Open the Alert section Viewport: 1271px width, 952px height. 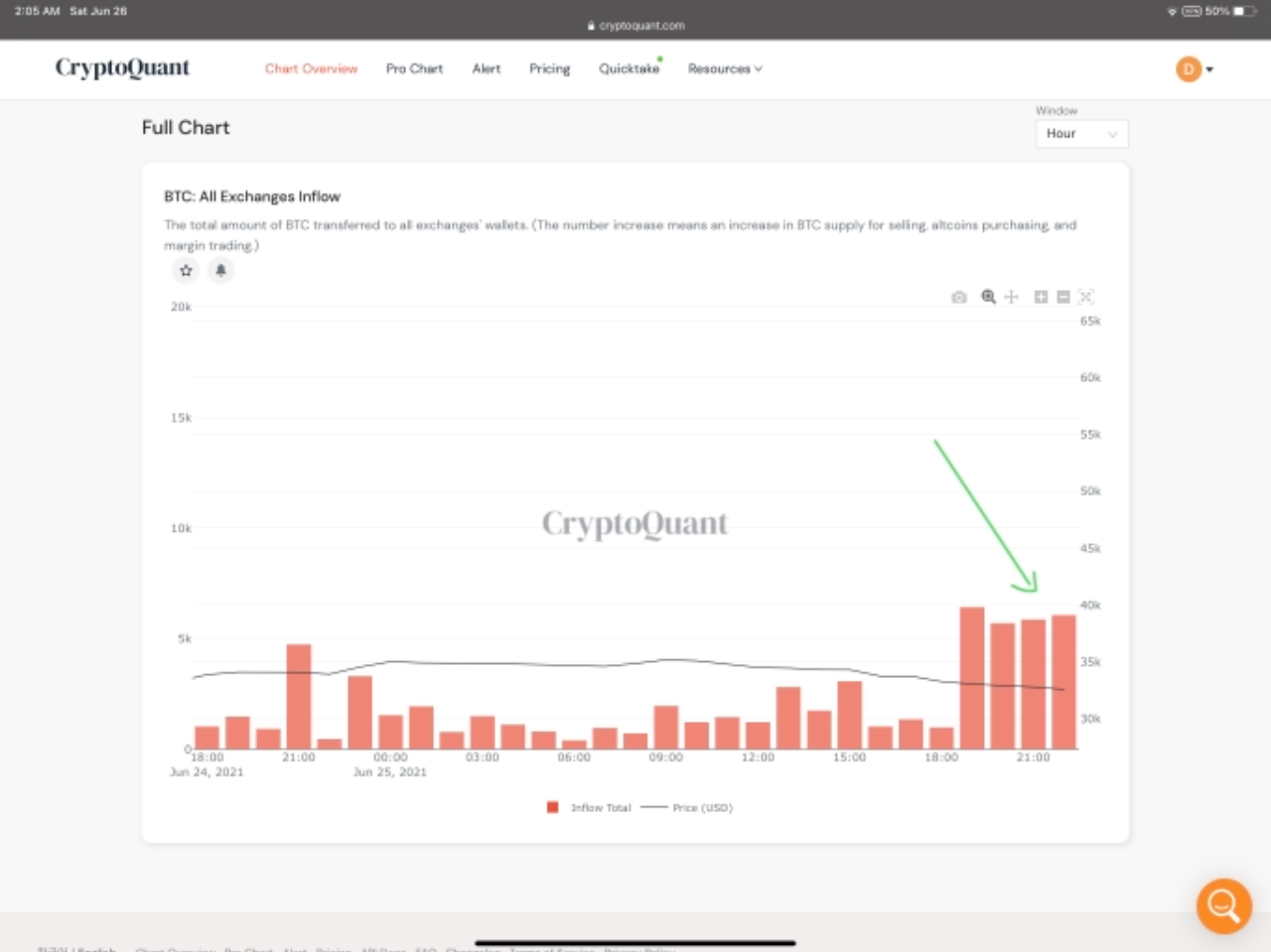click(487, 68)
